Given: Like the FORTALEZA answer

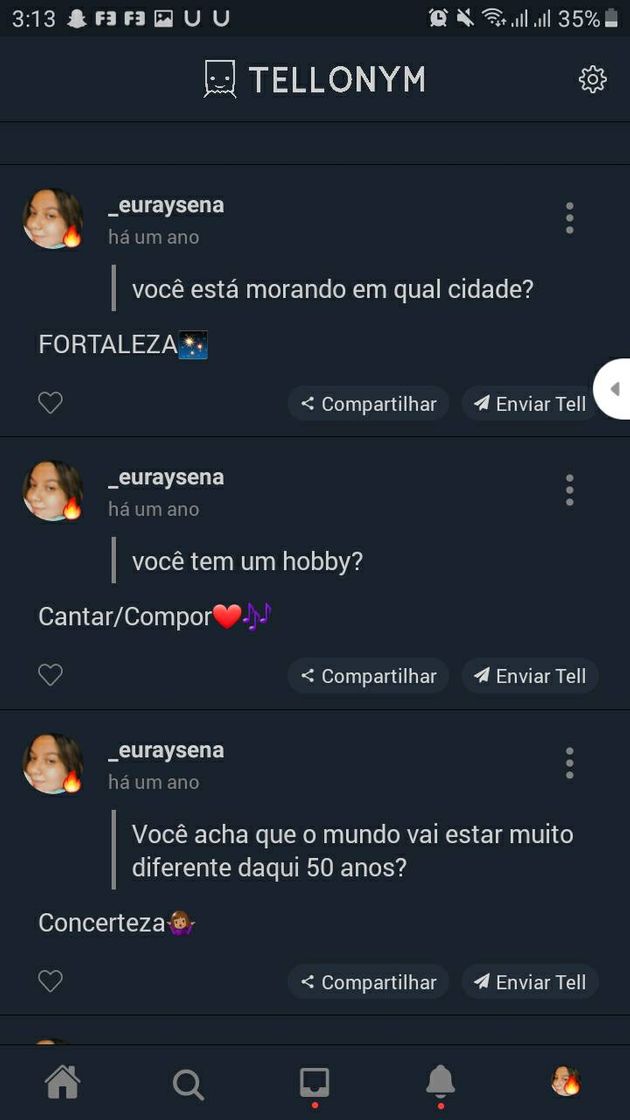Looking at the screenshot, I should click(50, 403).
